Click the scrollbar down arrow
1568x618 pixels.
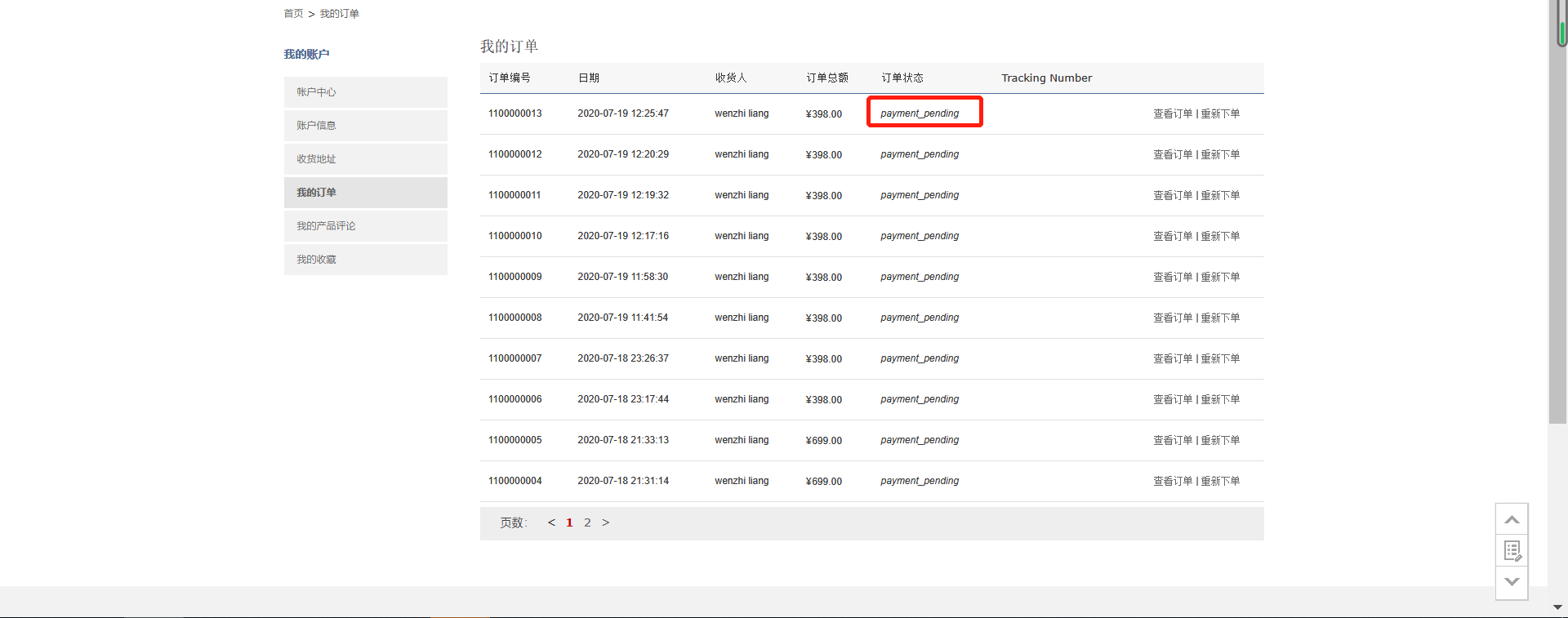(x=1557, y=607)
